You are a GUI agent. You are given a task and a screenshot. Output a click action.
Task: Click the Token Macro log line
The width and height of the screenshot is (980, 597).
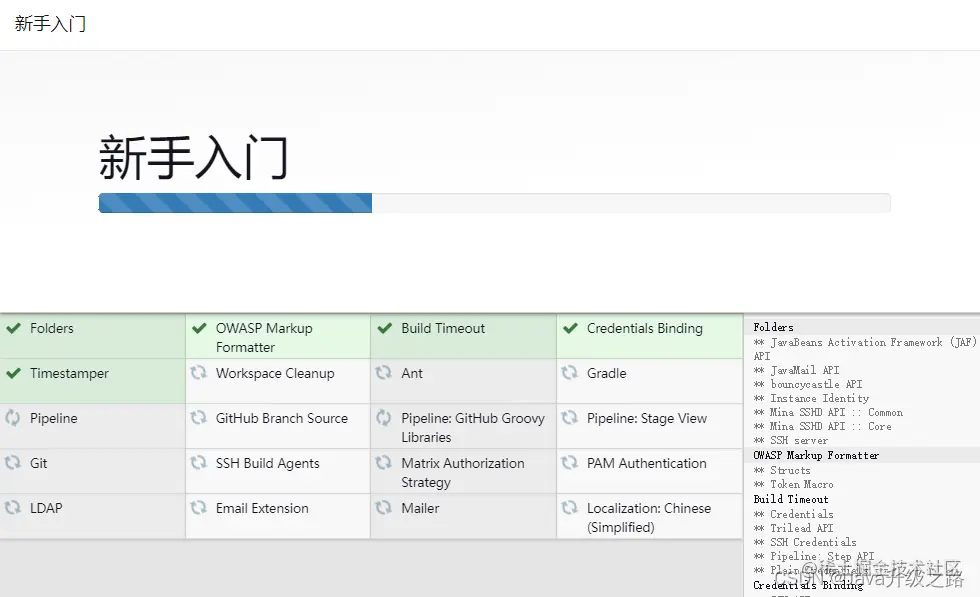pos(793,484)
